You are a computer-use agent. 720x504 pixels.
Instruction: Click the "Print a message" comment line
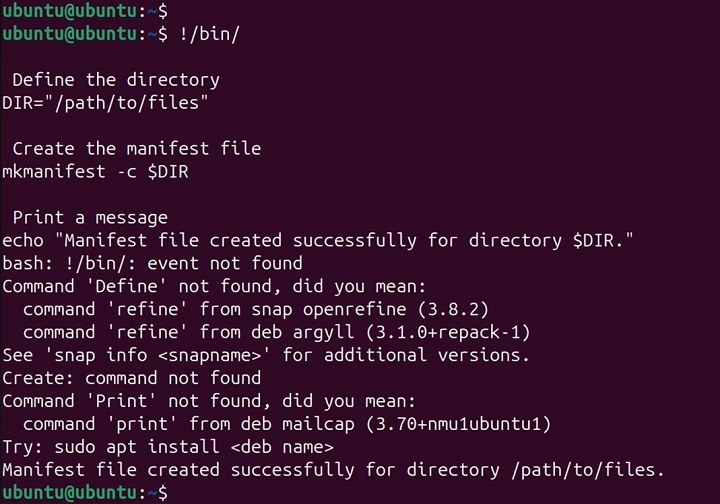point(90,217)
